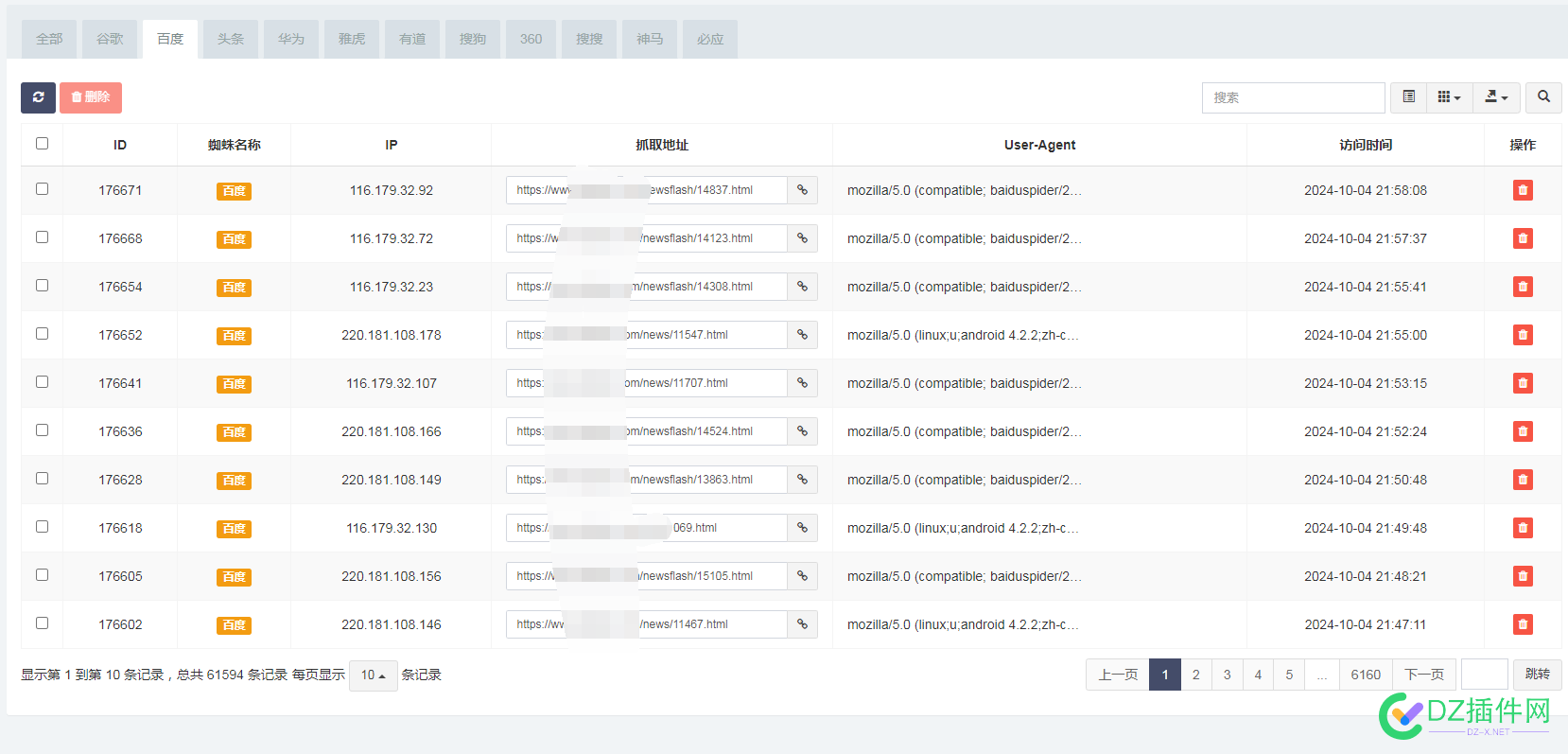Switch to the 全部 tab
This screenshot has width=1568, height=754.
pyautogui.click(x=49, y=39)
